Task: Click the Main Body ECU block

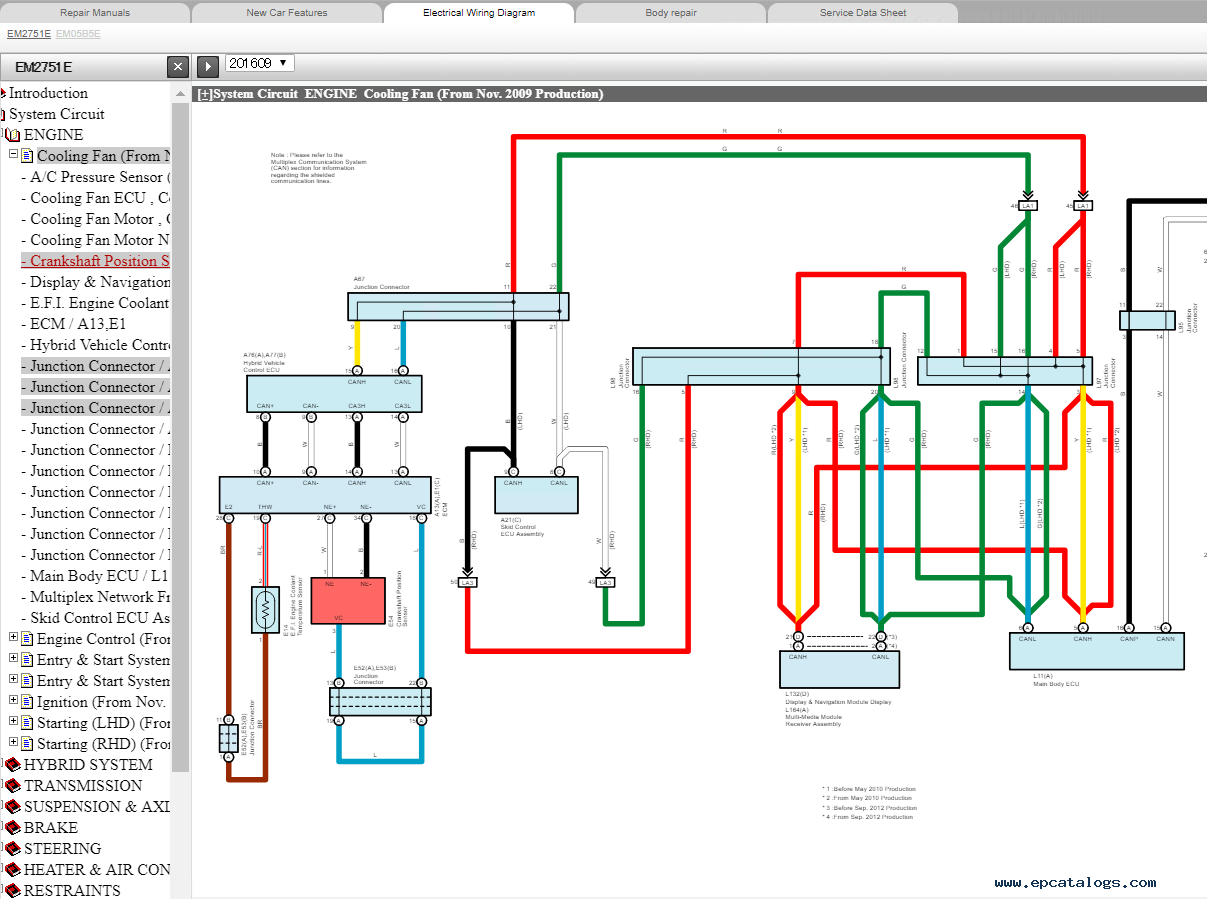Action: (x=1097, y=651)
